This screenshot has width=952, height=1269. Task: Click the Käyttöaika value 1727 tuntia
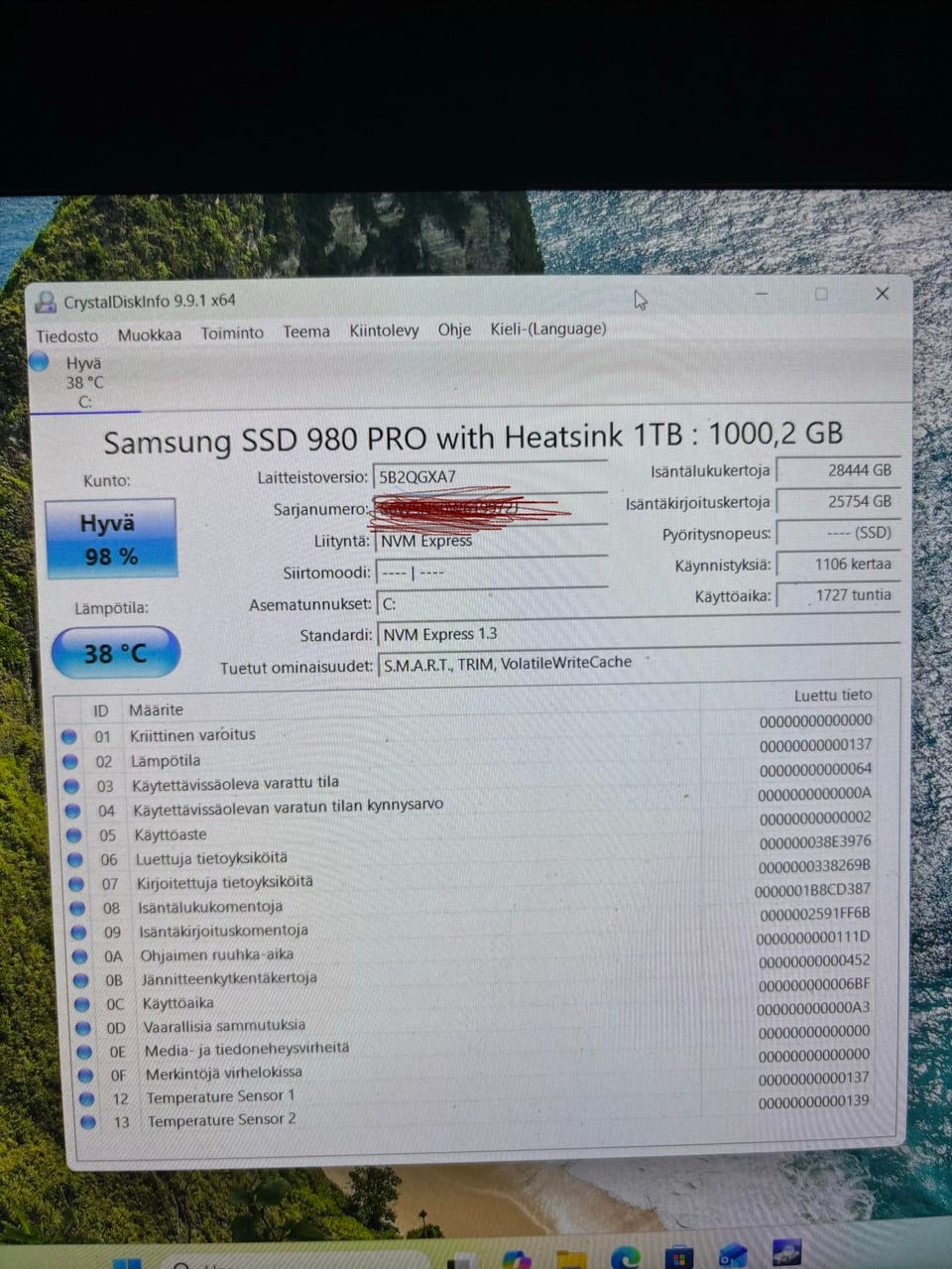tap(838, 595)
